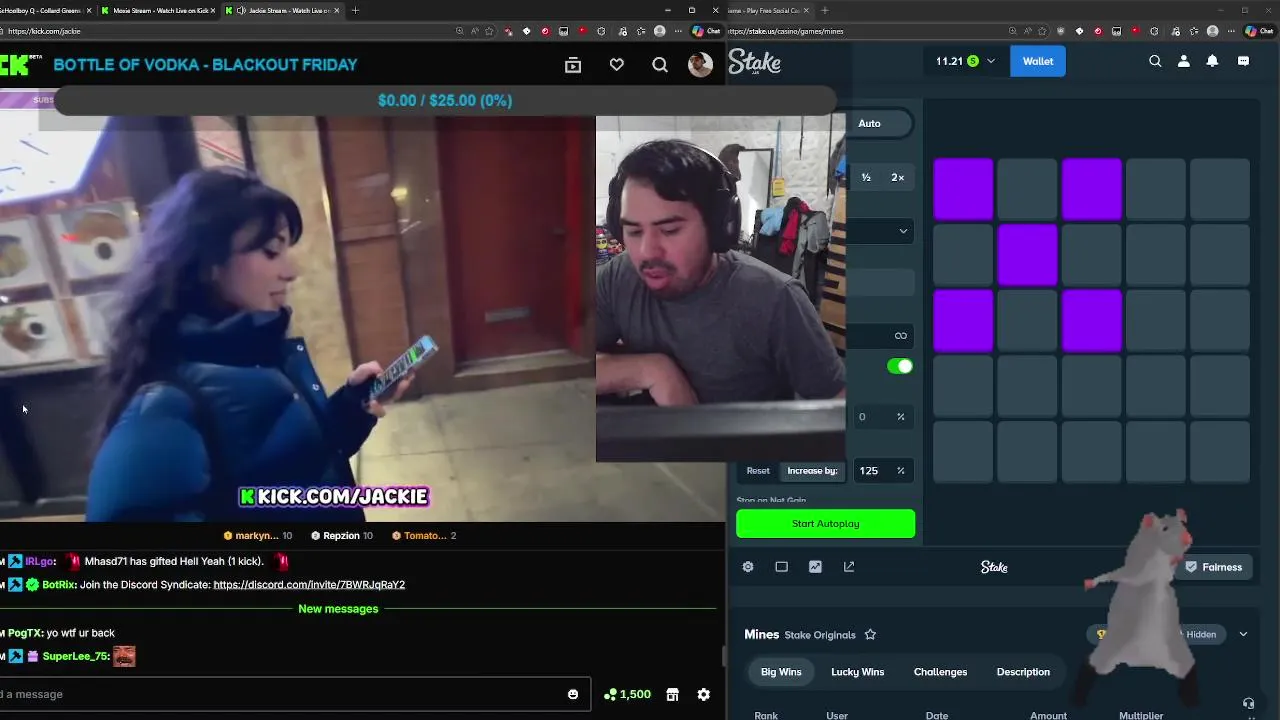Open Kick channel points 1,500 balance

click(628, 694)
